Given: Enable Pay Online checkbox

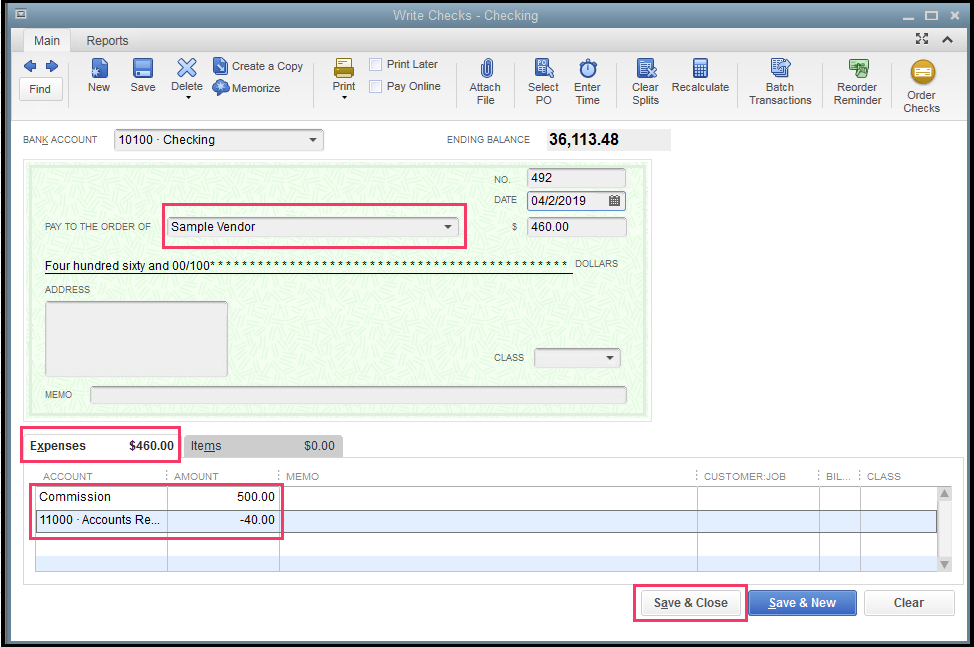Looking at the screenshot, I should (375, 86).
